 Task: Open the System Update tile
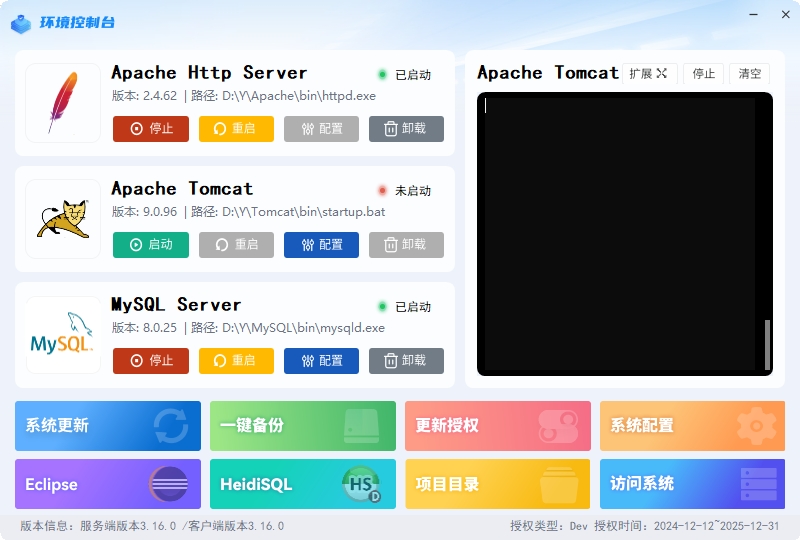pyautogui.click(x=108, y=426)
